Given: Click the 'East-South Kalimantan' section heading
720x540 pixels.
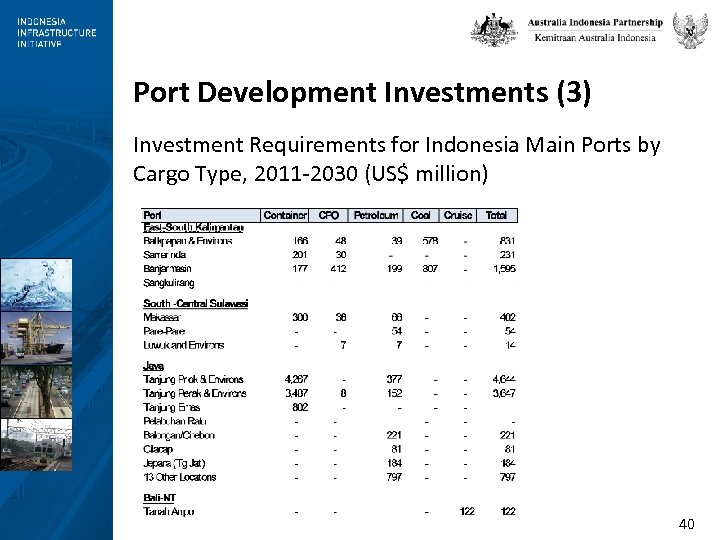Looking at the screenshot, I should click(193, 228).
